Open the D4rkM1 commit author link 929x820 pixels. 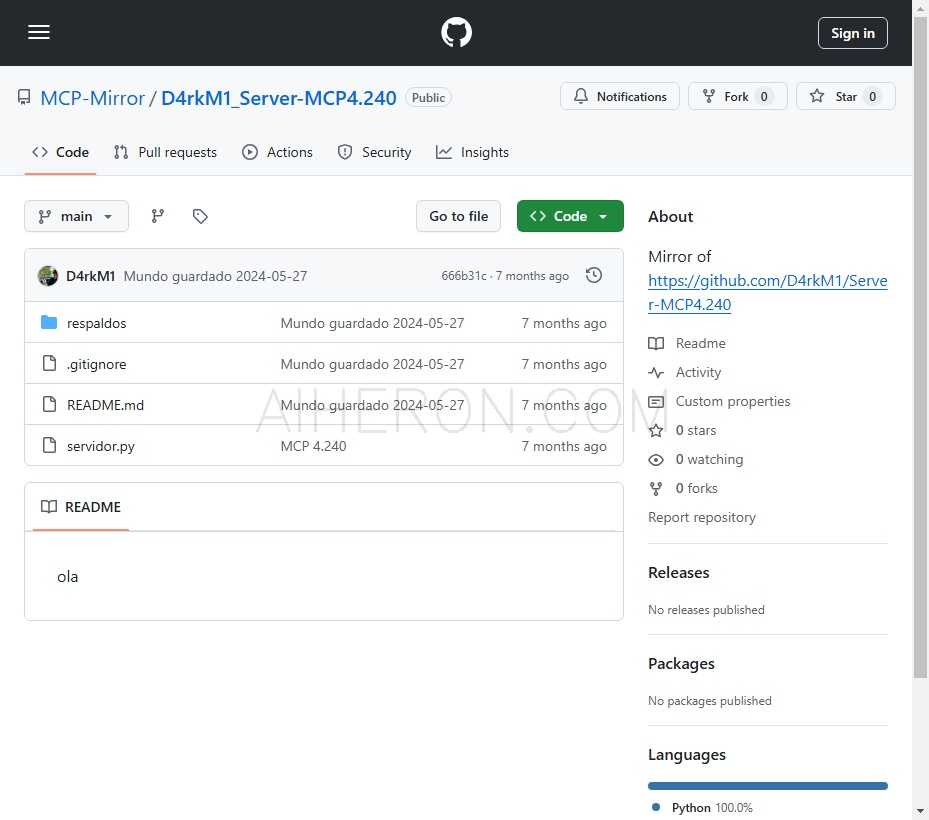[91, 276]
